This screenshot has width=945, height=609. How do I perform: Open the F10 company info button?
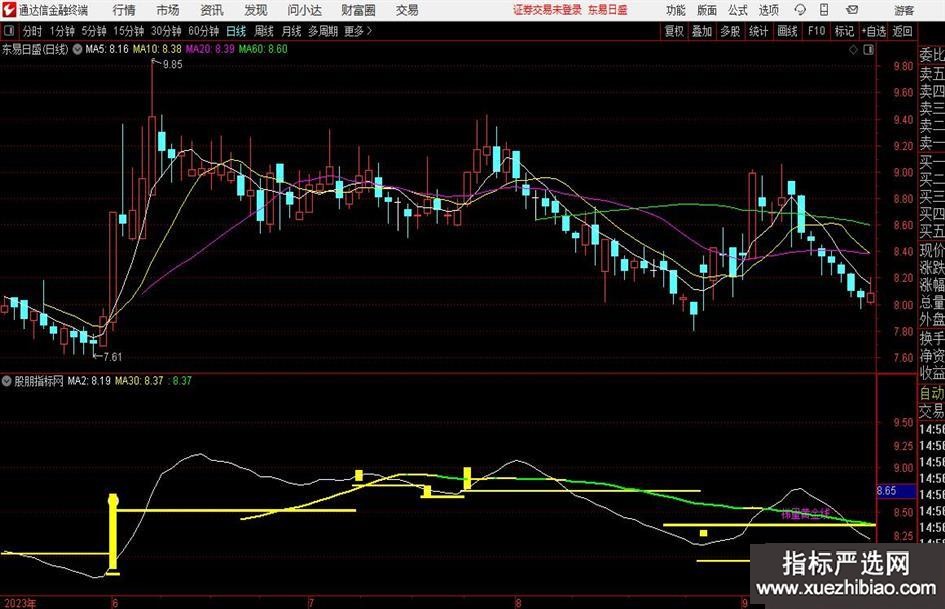click(x=817, y=31)
